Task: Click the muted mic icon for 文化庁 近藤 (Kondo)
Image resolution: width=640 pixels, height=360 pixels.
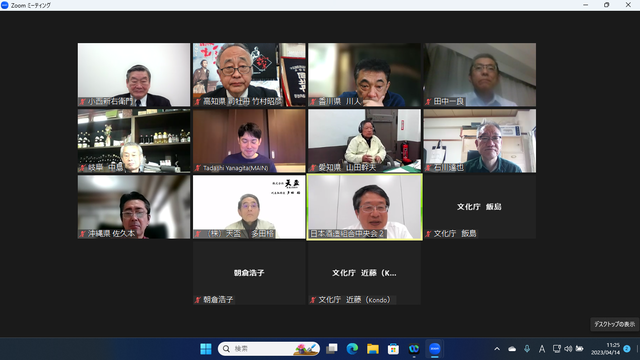Action: (313, 300)
